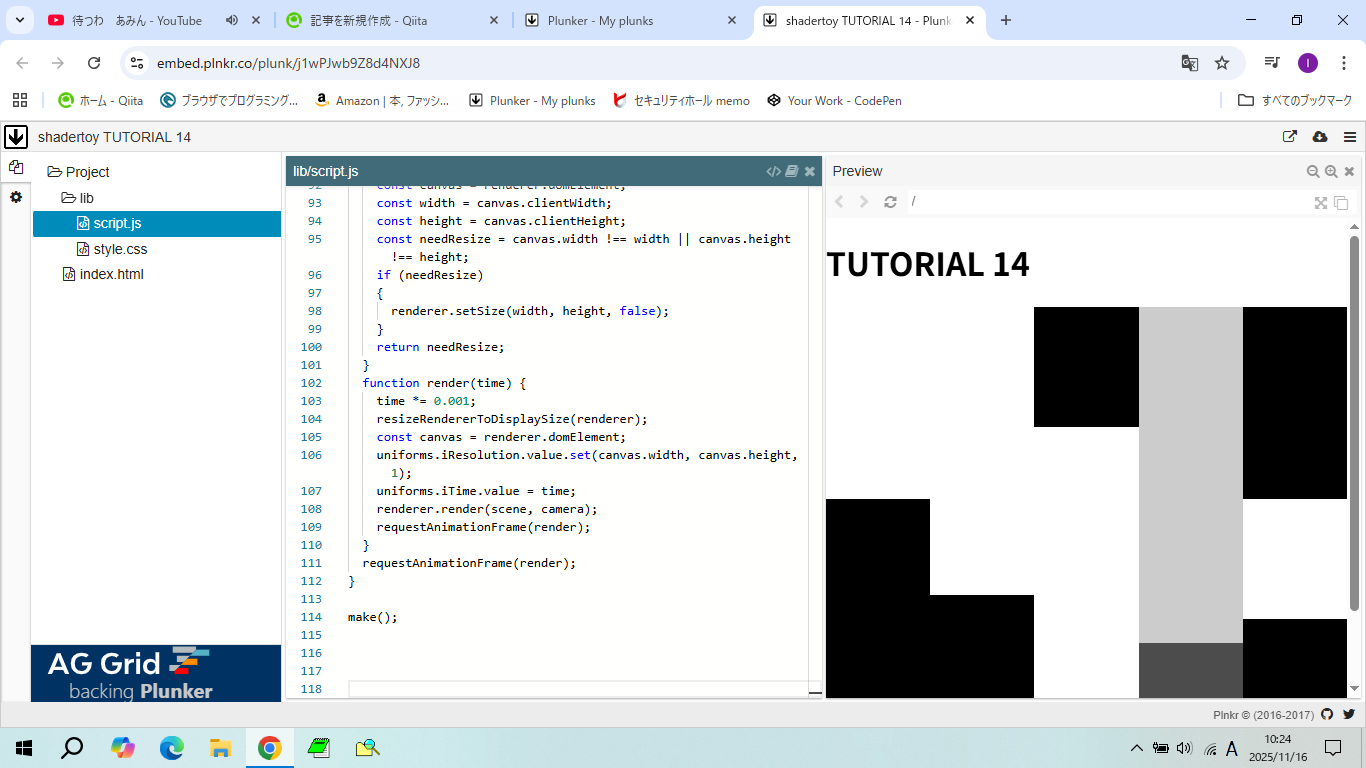This screenshot has height=768, width=1366.
Task: Select script.js in file tree
Action: [x=157, y=224]
